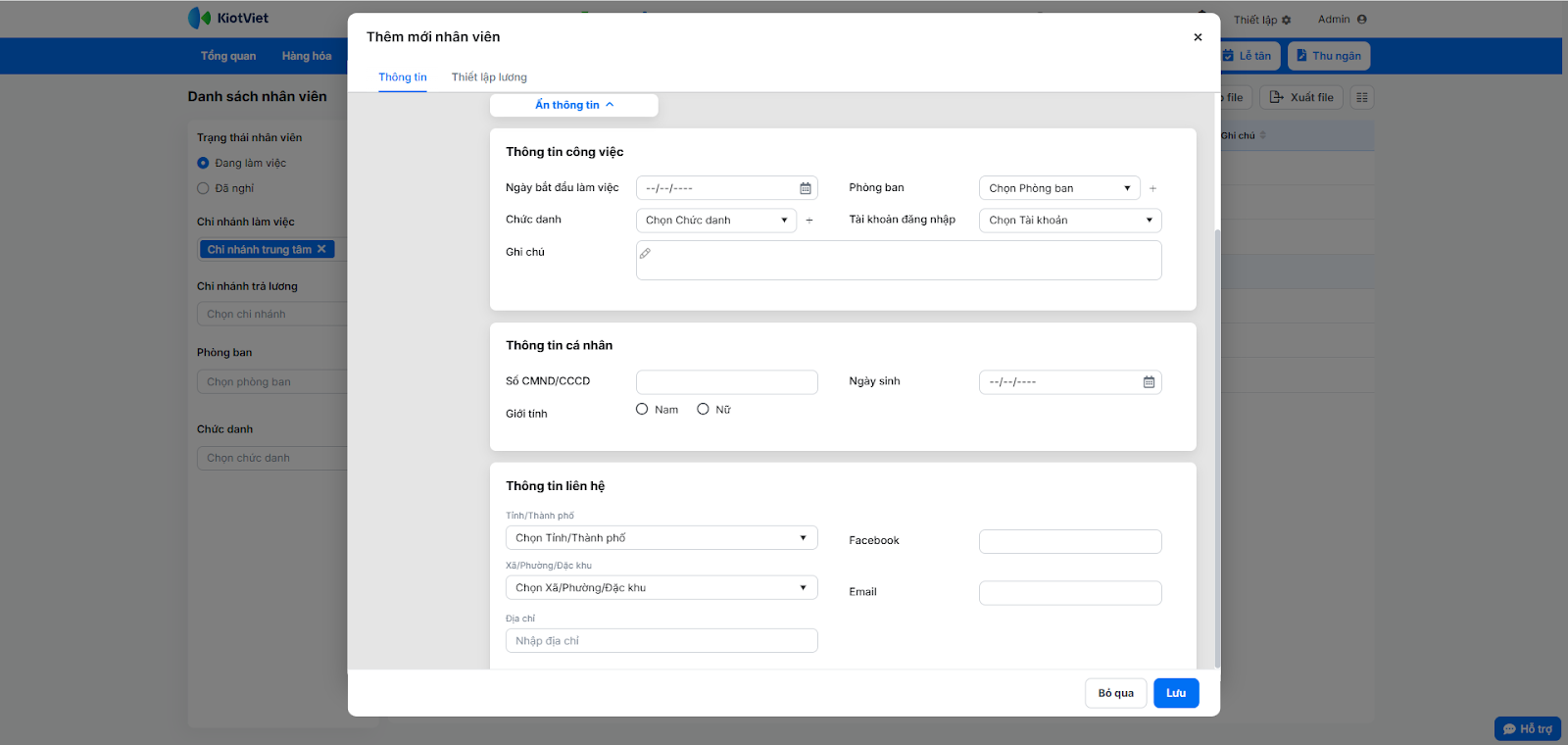
Task: Open column display settings icon
Action: tap(1361, 97)
